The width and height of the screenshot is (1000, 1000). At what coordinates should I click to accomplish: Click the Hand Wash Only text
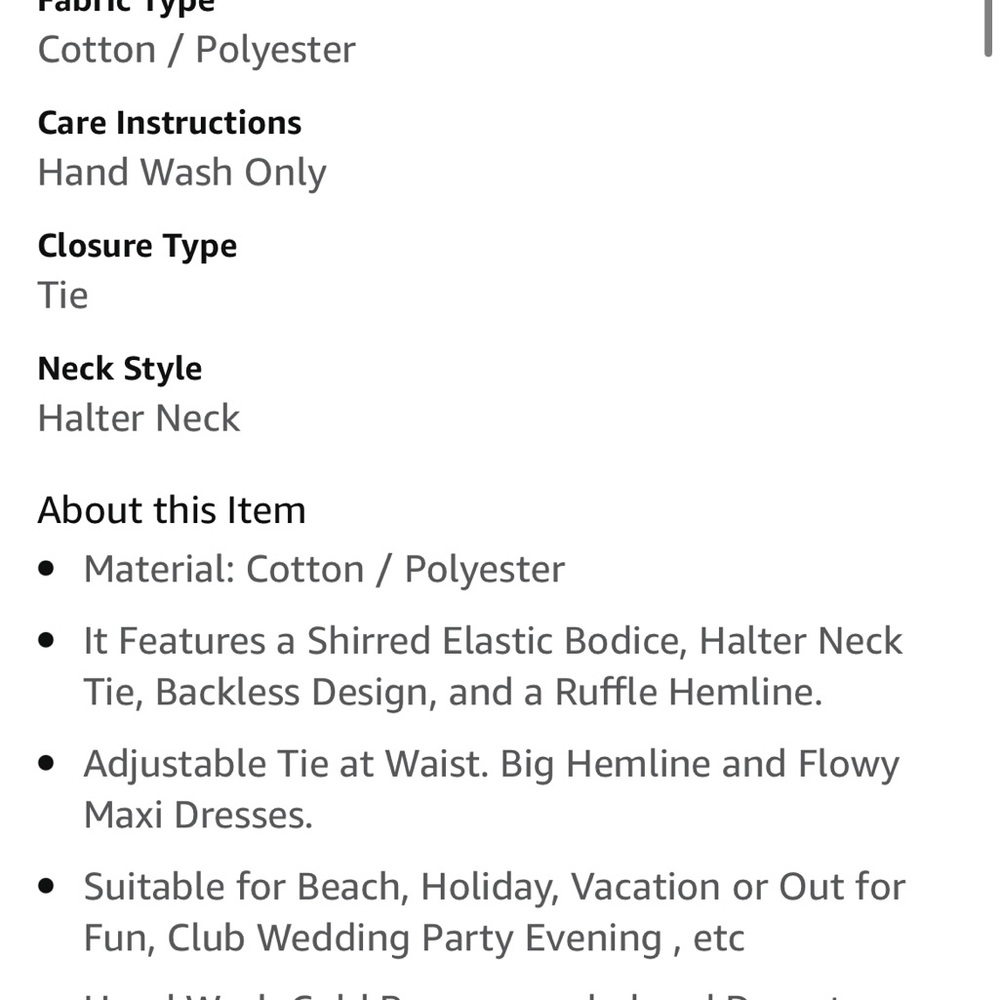182,172
